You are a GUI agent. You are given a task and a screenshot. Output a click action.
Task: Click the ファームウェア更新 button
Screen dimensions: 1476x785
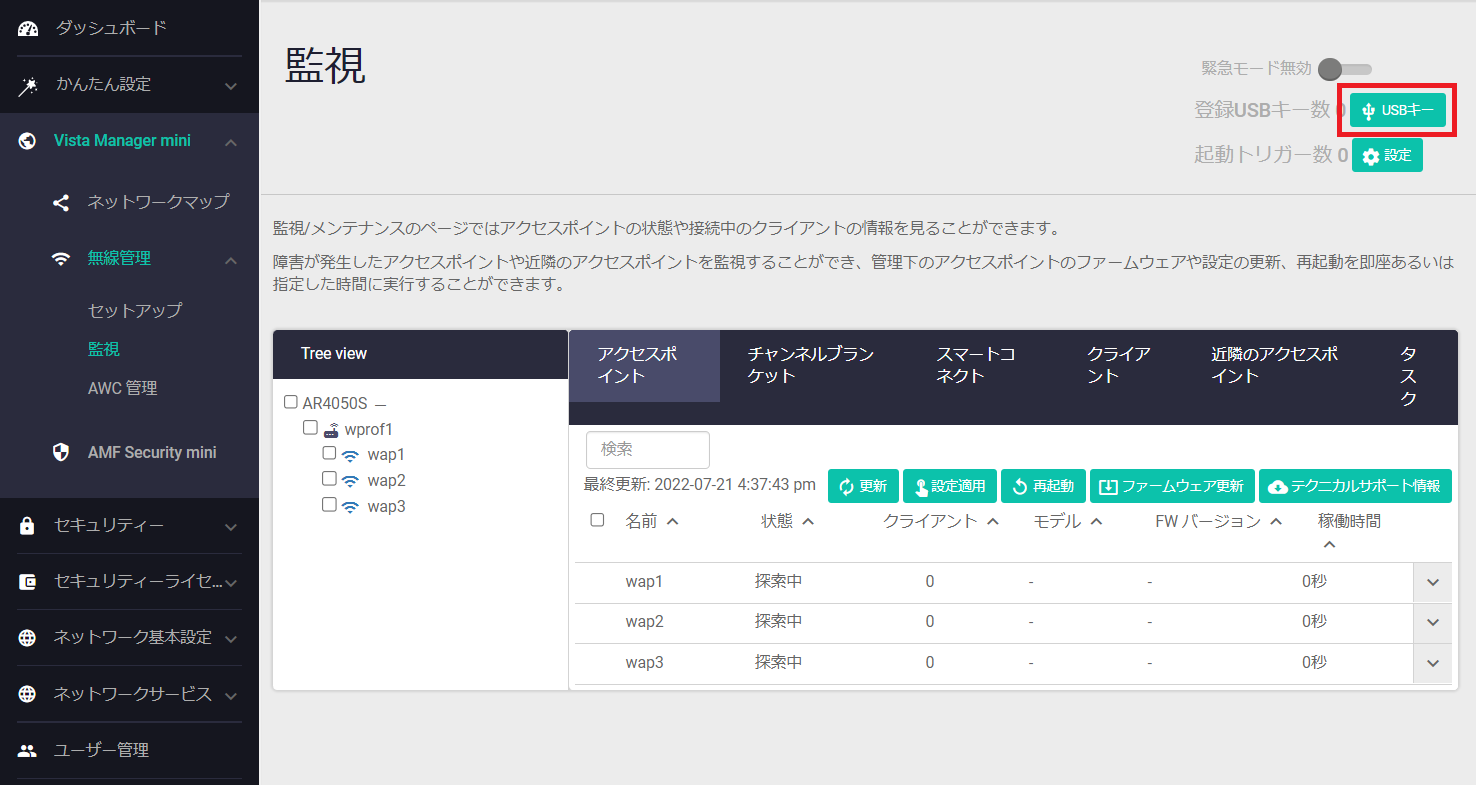(x=1171, y=486)
